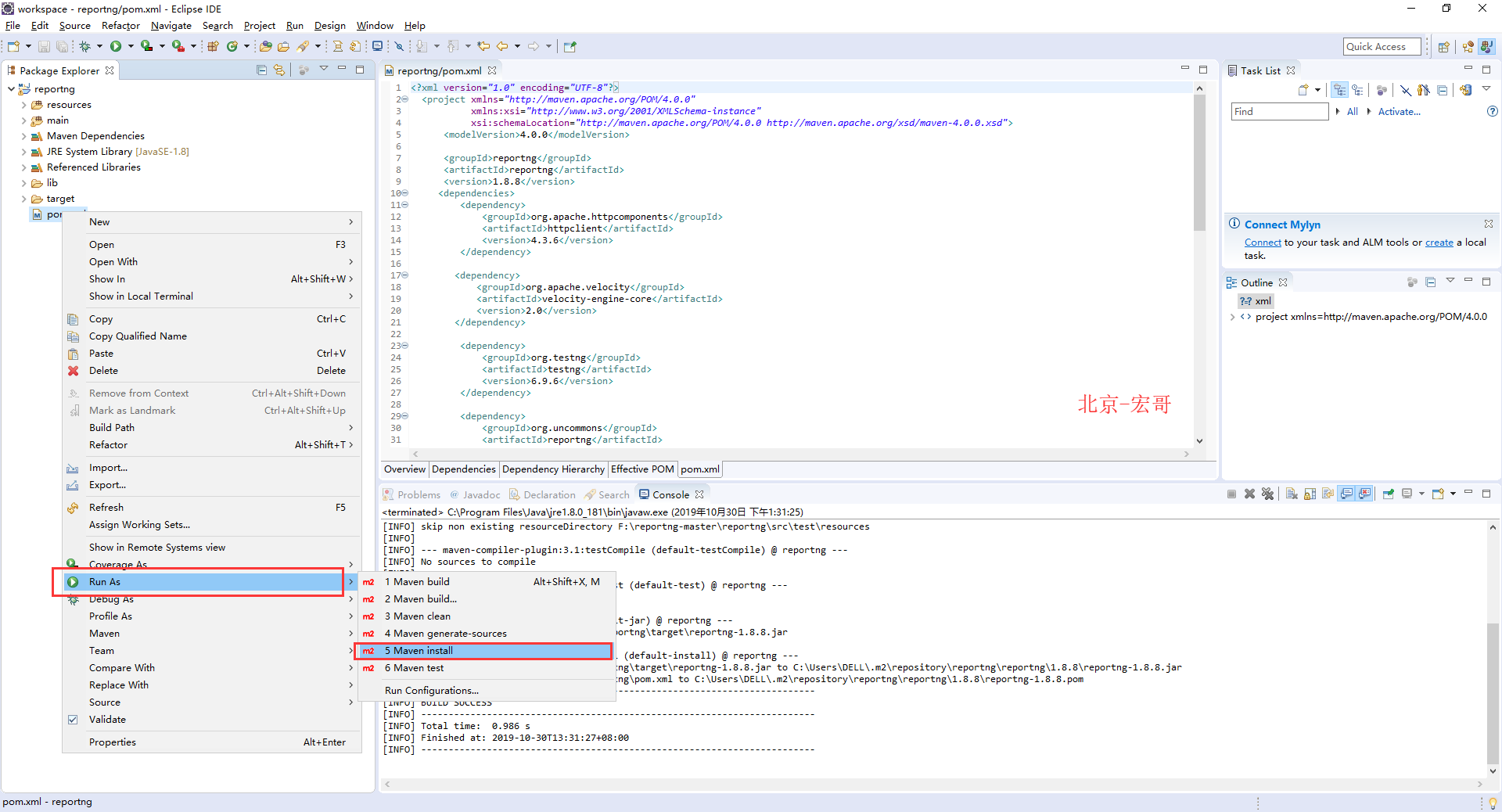Click the Task List help question mark
1502x812 pixels.
(1492, 111)
